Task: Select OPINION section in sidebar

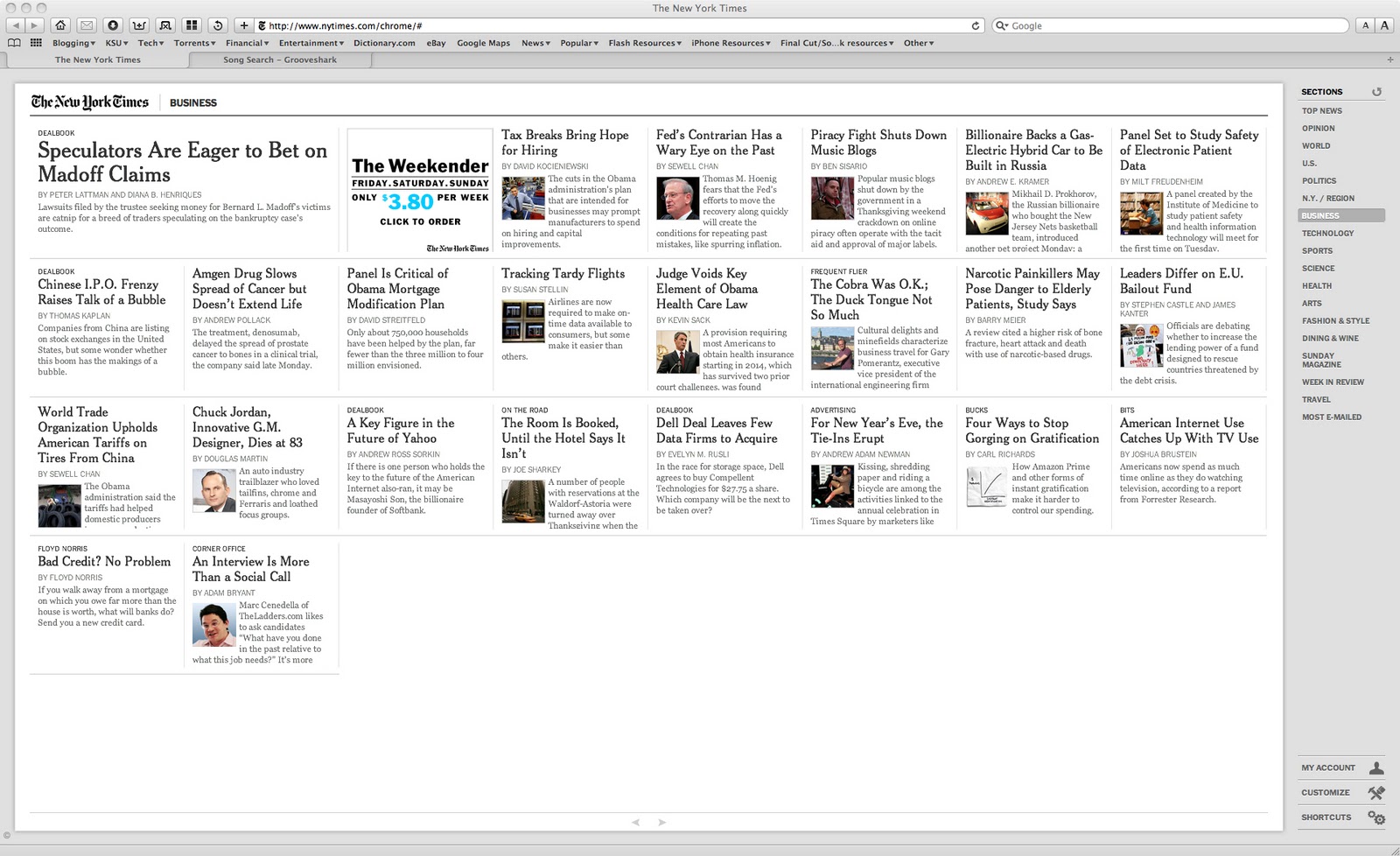Action: pyautogui.click(x=1318, y=129)
